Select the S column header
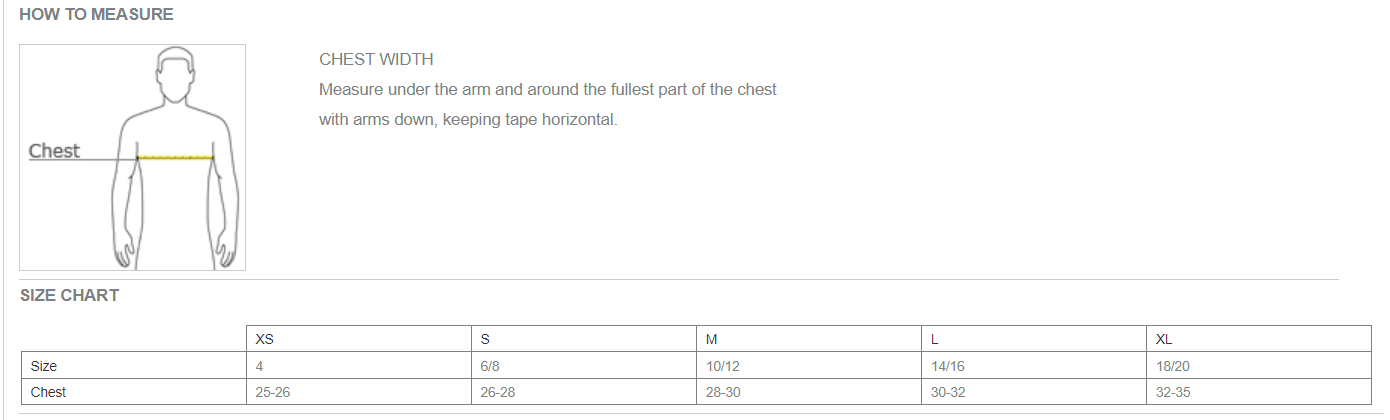Viewport: 1390px width, 420px height. [585, 339]
